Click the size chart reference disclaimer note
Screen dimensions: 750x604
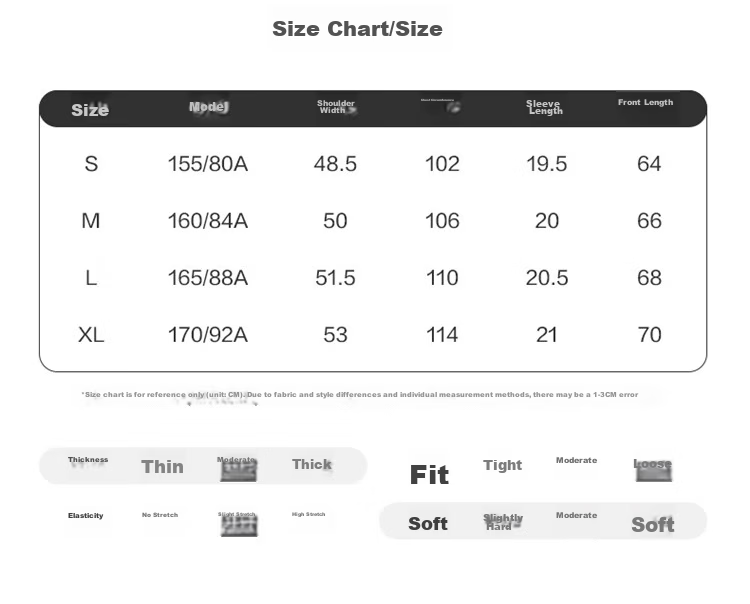360,395
